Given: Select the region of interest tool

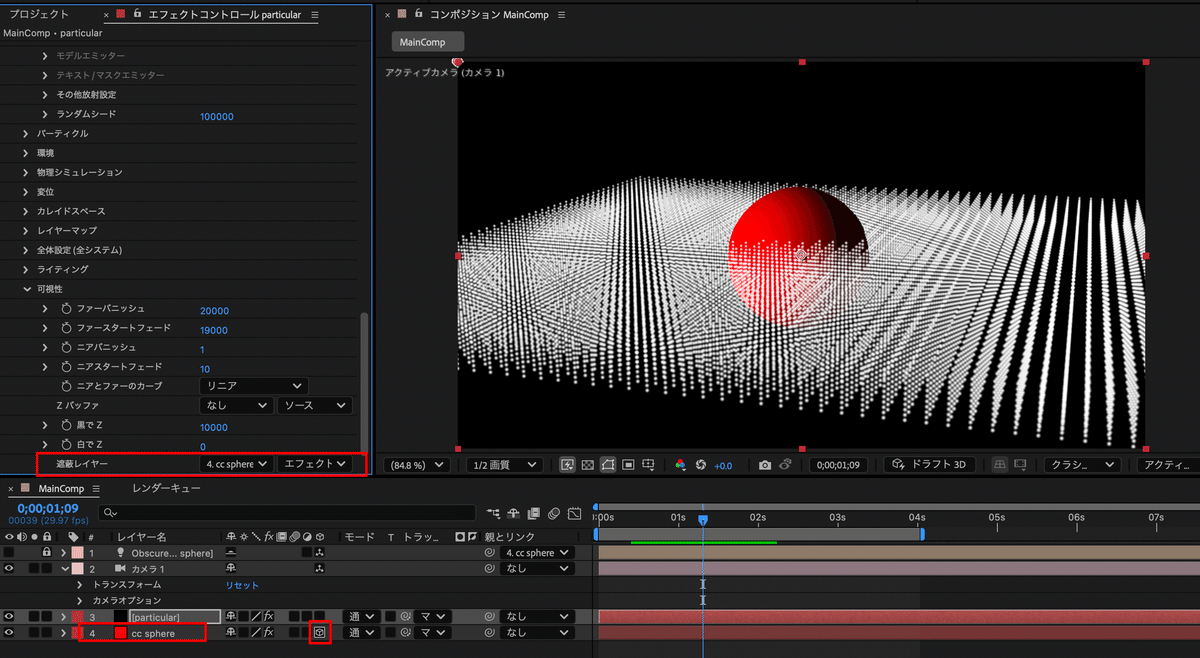Looking at the screenshot, I should pos(627,466).
